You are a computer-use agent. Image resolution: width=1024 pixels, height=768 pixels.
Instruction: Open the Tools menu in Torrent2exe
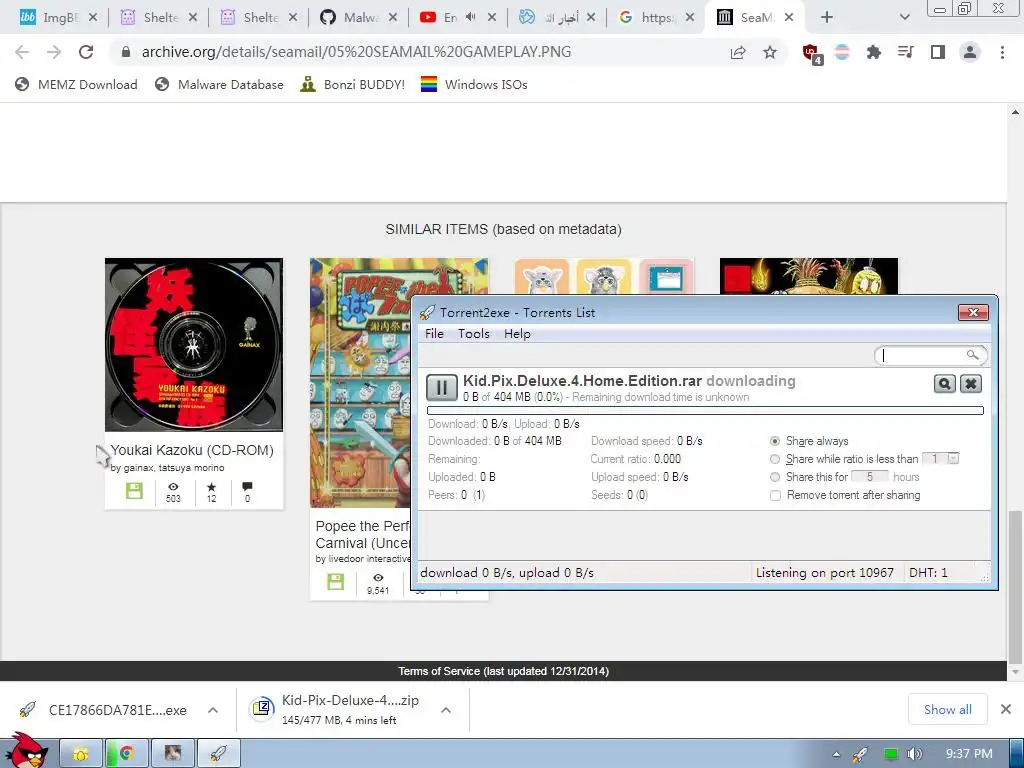(x=473, y=334)
